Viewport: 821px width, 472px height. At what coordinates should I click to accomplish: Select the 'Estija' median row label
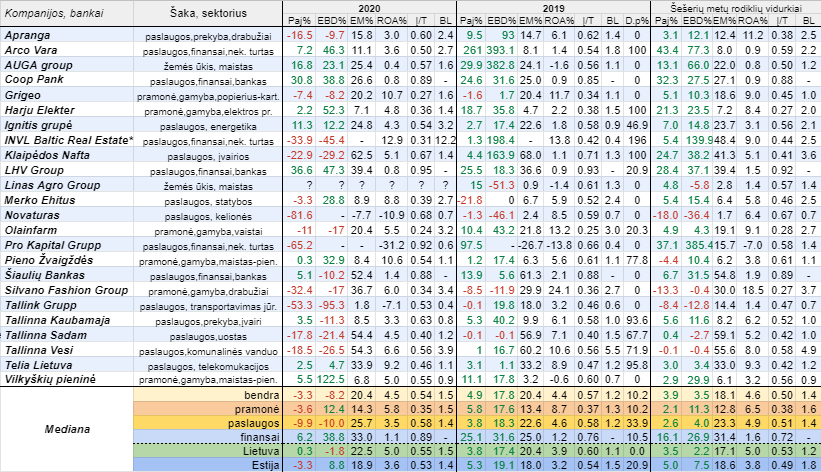coord(265,465)
